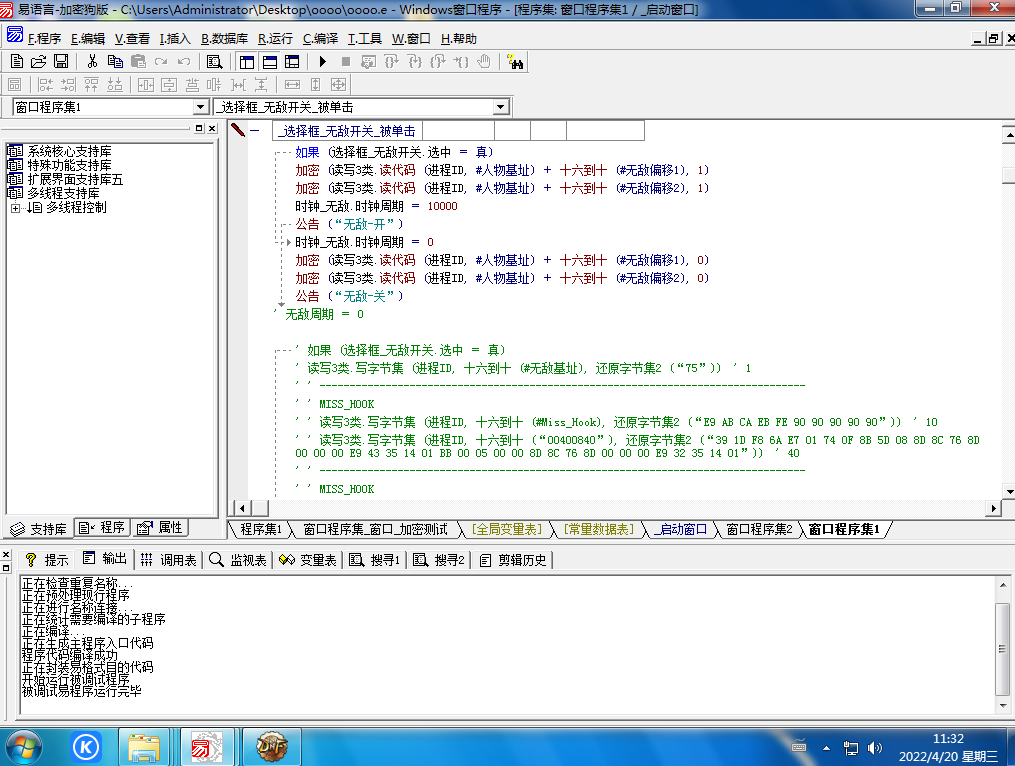Switch to the 窗口程序集2 tab

pyautogui.click(x=758, y=529)
